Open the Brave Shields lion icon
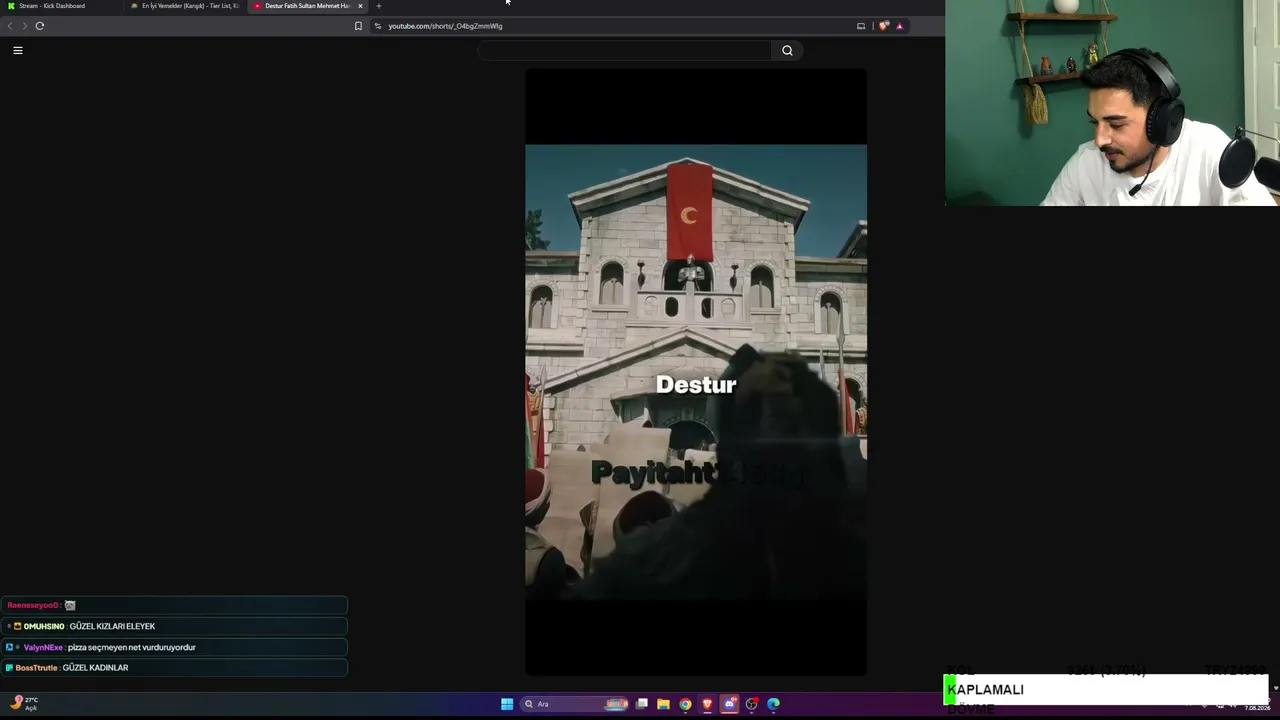Screen dimensions: 1280x720 (x=884, y=26)
